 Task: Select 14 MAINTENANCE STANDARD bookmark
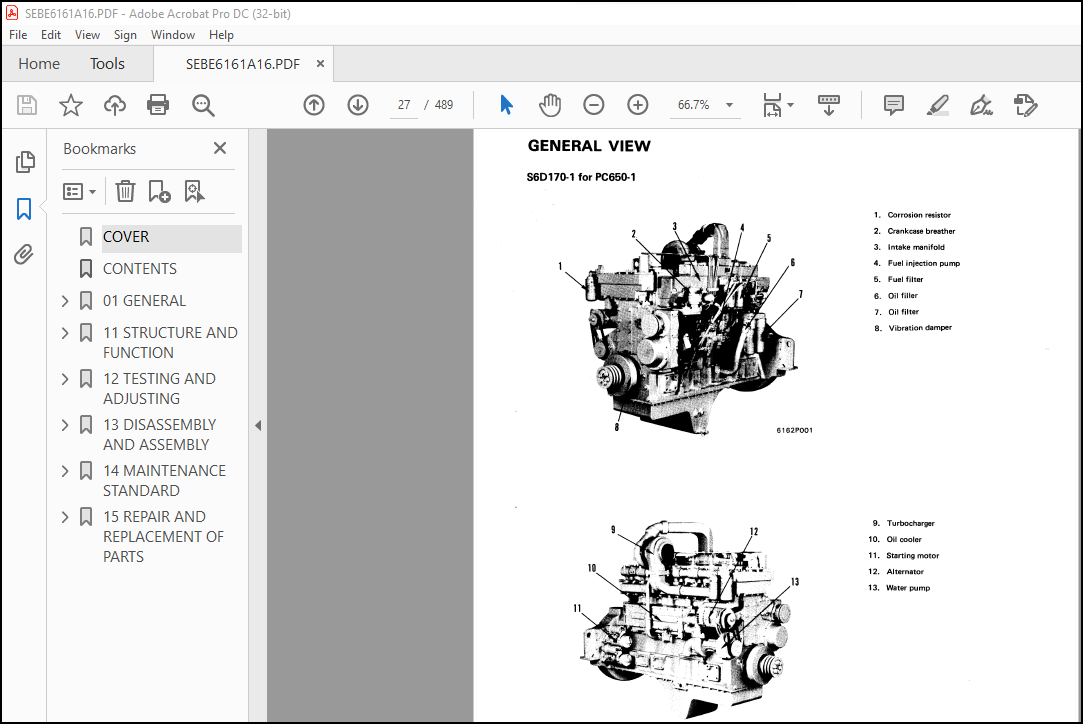coord(164,481)
